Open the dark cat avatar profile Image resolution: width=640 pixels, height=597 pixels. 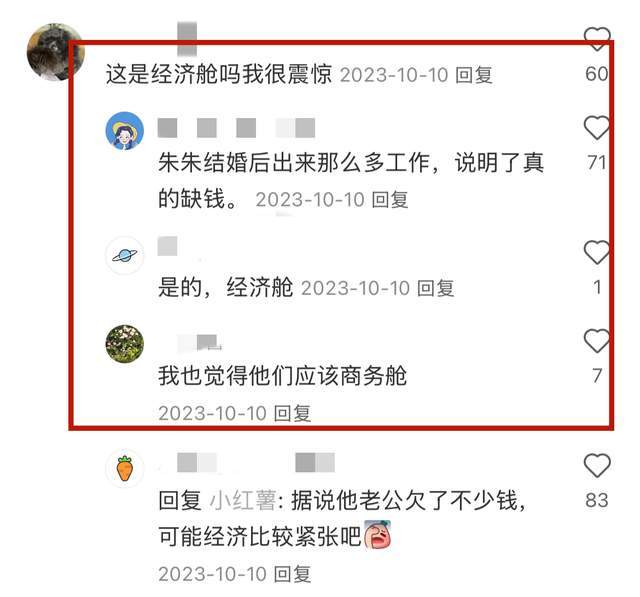(54, 52)
